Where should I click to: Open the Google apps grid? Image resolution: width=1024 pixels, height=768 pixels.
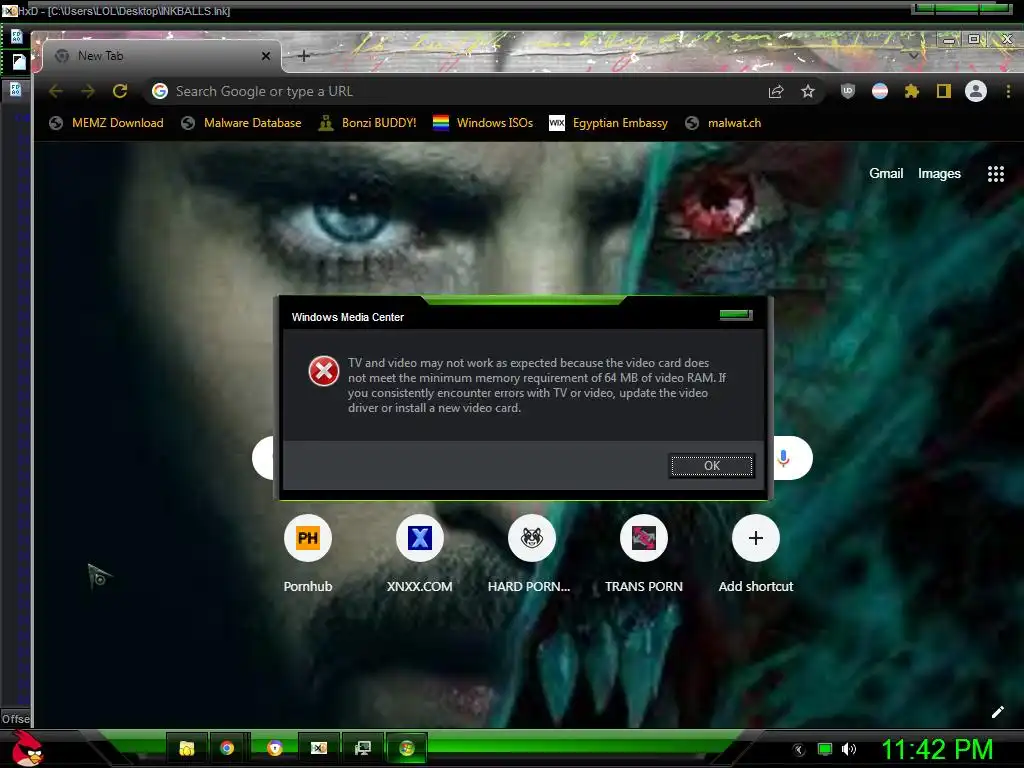click(x=995, y=174)
